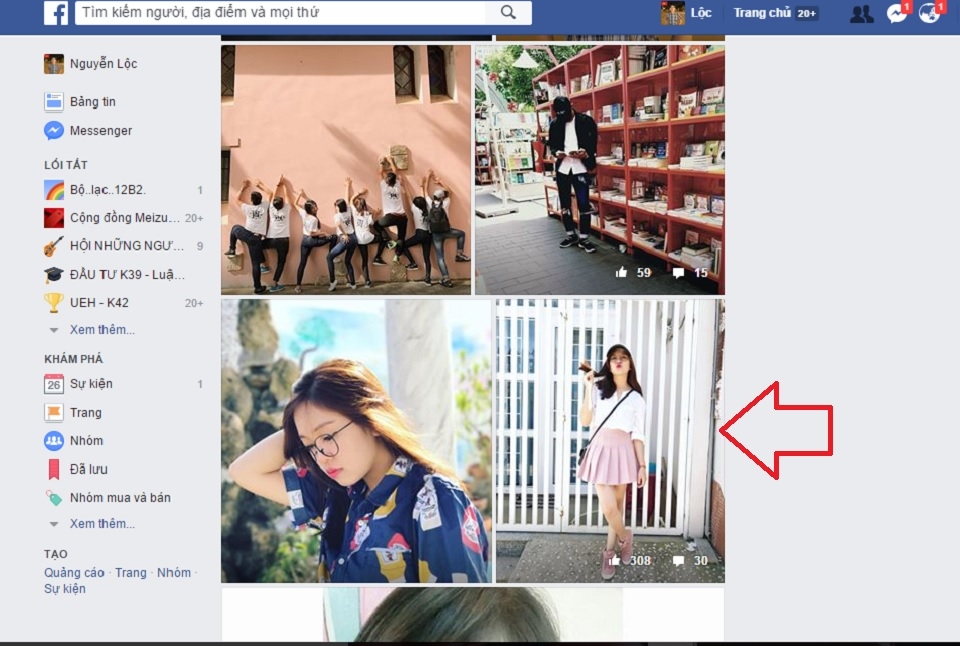This screenshot has width=960, height=646.
Task: Click the guitar group icon
Action: pos(54,246)
